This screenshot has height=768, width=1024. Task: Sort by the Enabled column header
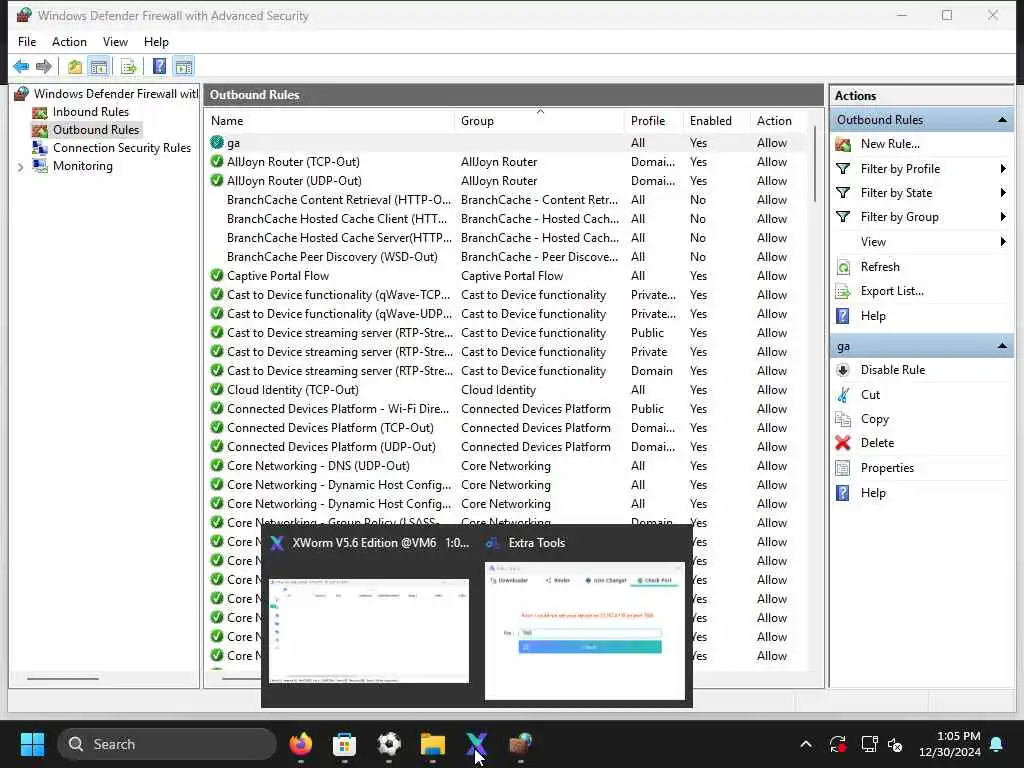(x=716, y=121)
